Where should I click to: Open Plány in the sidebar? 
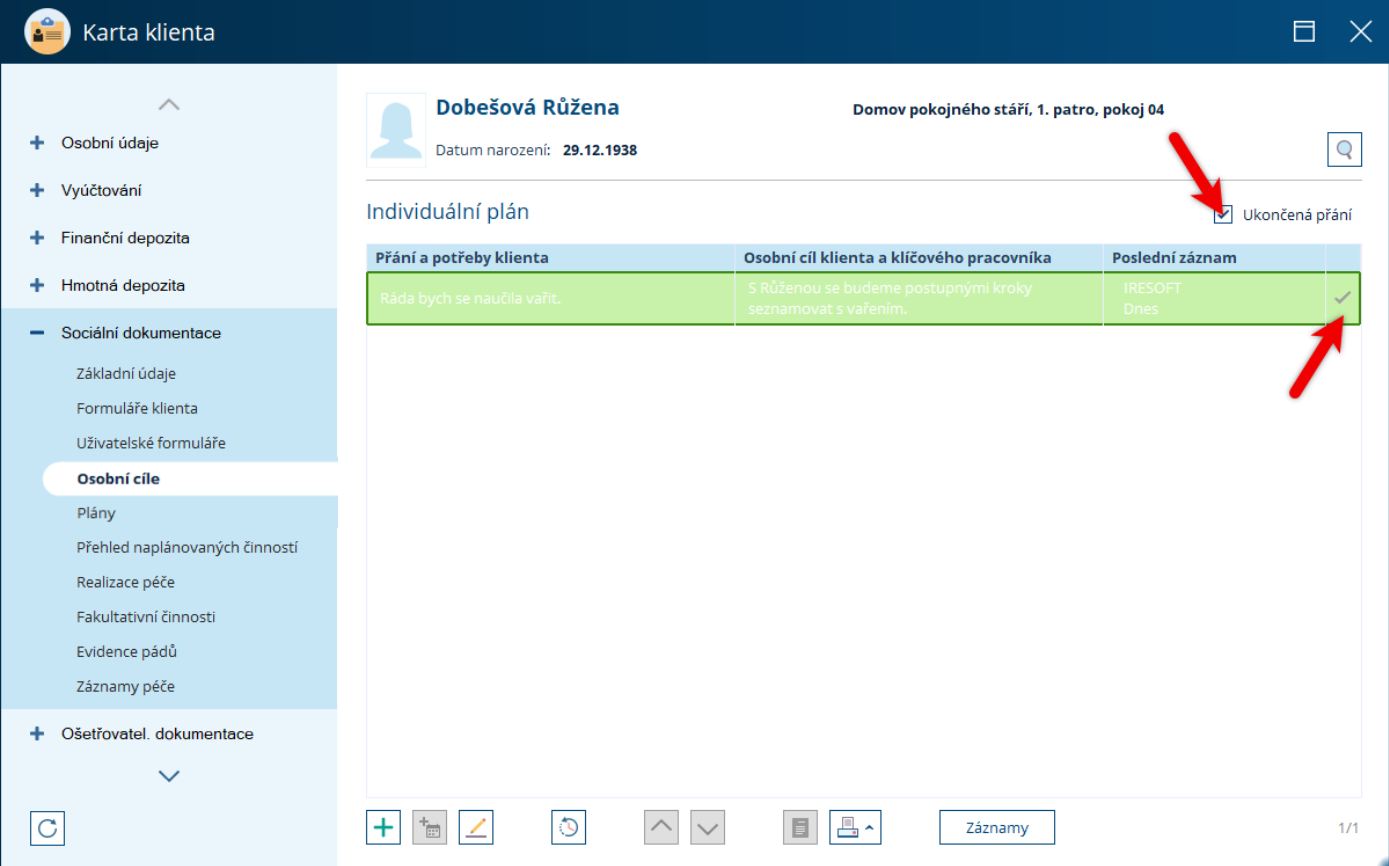tap(96, 513)
